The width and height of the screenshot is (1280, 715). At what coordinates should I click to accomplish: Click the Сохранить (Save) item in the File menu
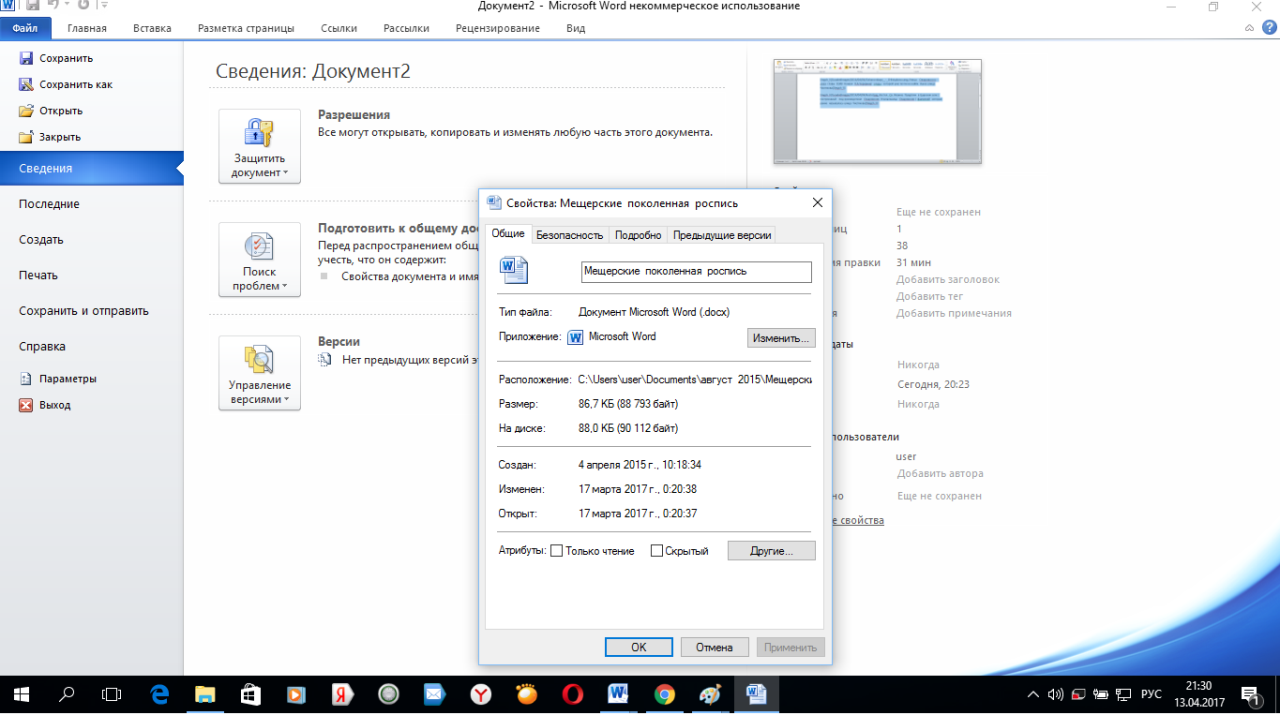(x=56, y=58)
